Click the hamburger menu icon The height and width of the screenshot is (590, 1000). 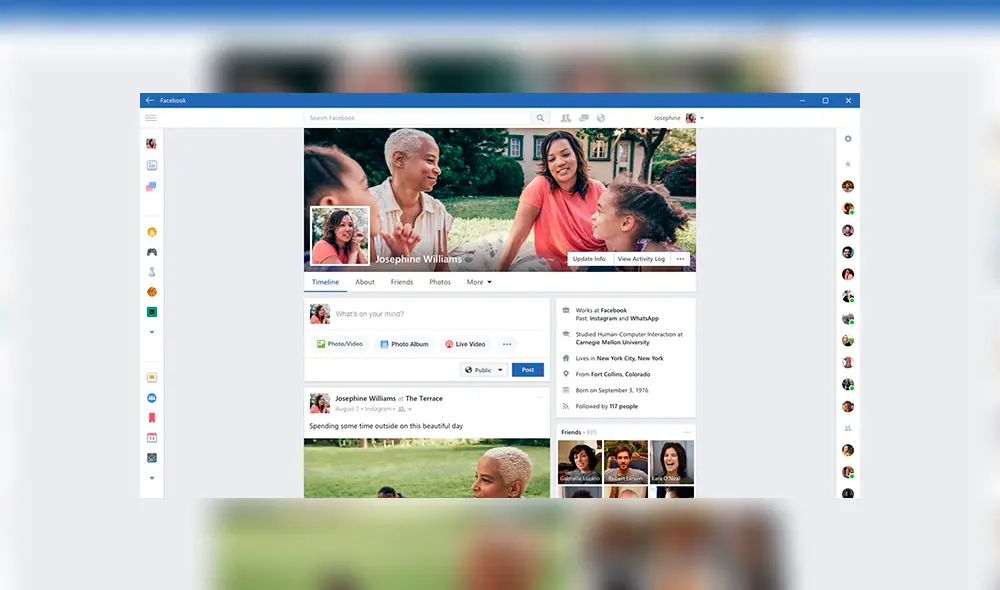pos(151,117)
